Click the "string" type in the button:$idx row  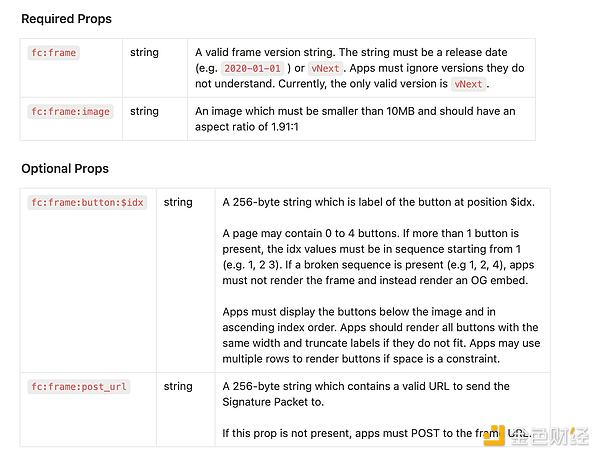tap(178, 202)
